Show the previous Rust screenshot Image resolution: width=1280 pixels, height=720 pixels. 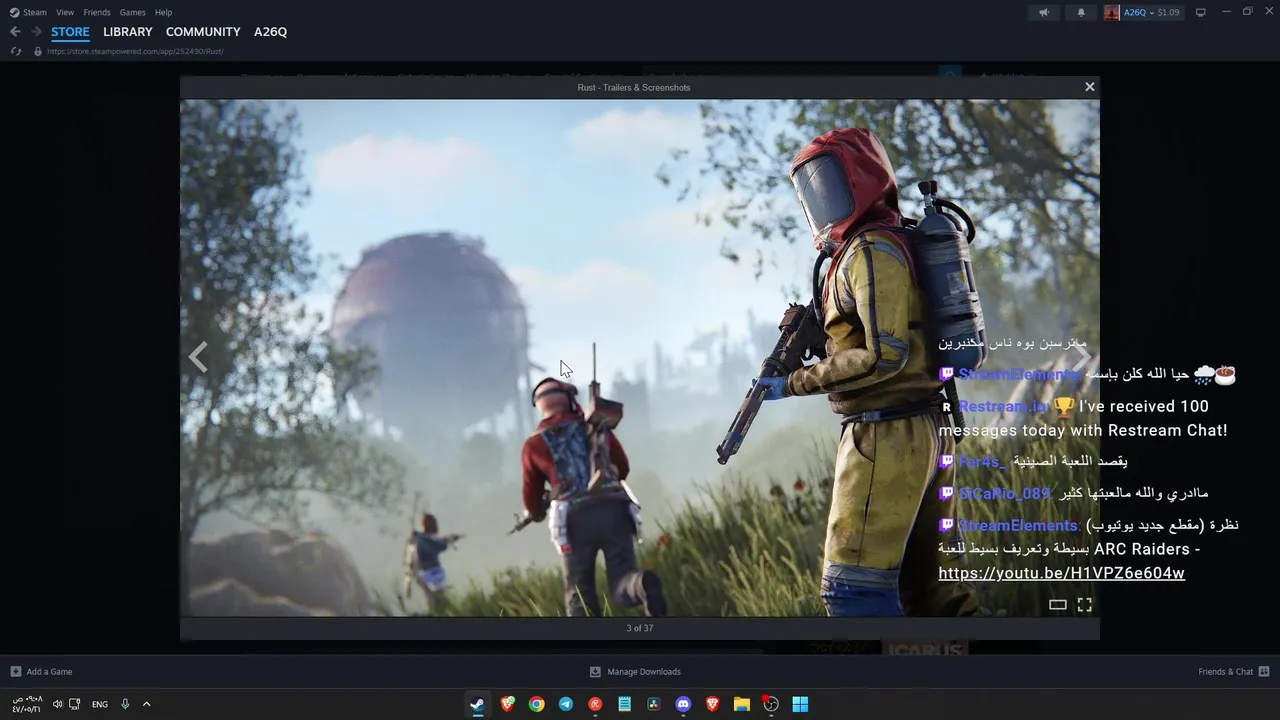[x=198, y=357]
